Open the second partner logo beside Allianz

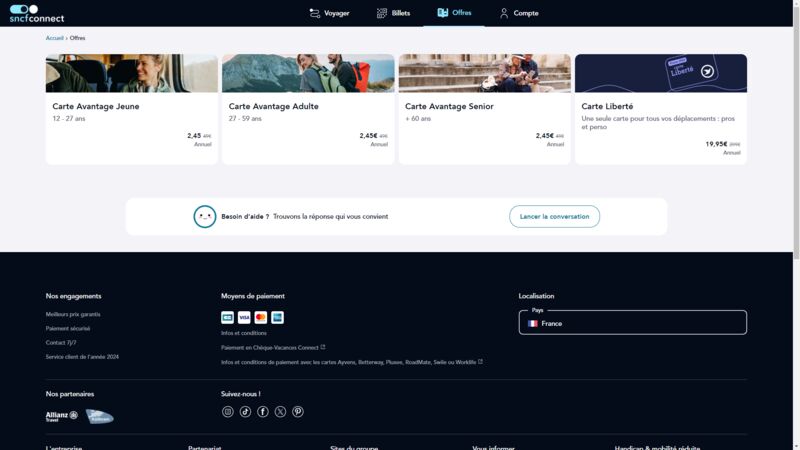[99, 416]
